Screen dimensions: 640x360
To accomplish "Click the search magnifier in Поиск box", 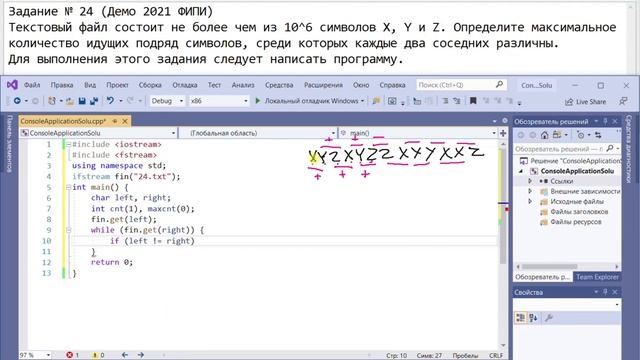I will point(499,84).
